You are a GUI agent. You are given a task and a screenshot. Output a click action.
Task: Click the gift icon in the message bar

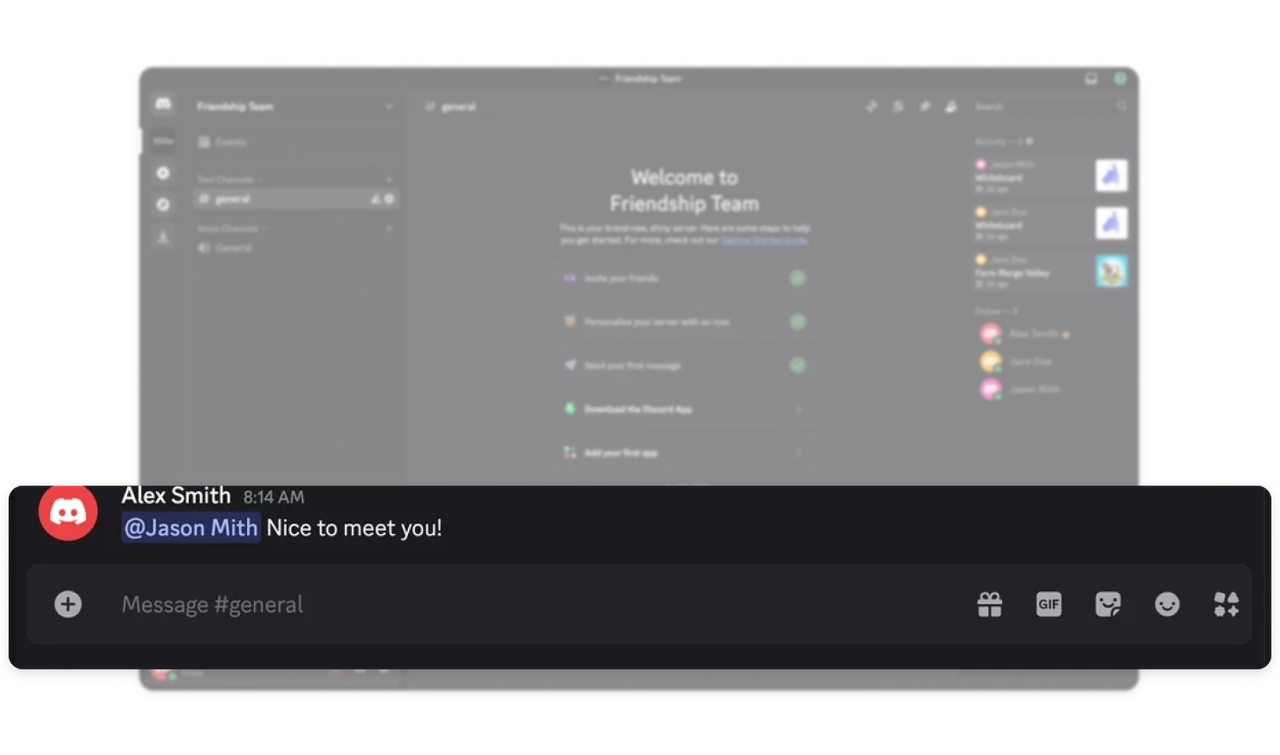point(989,604)
